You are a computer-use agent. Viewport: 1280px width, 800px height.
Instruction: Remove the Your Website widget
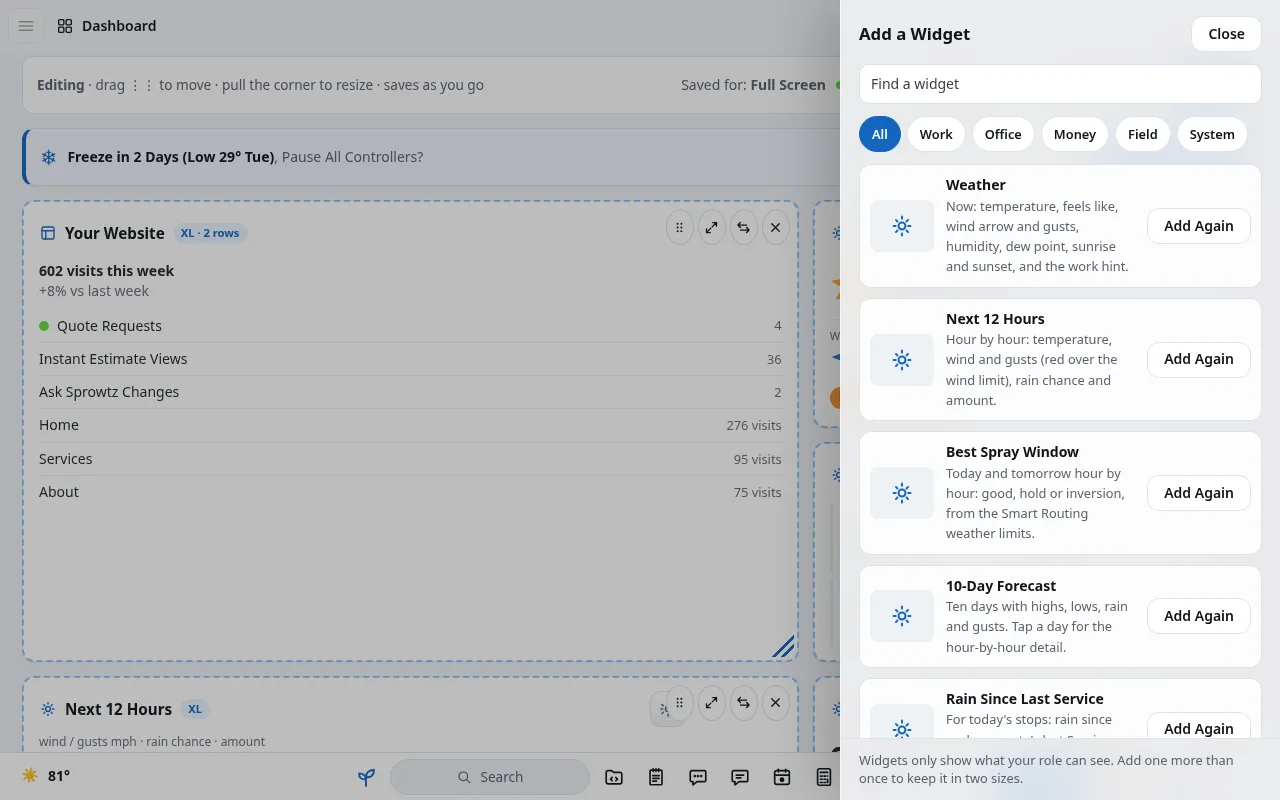(775, 228)
